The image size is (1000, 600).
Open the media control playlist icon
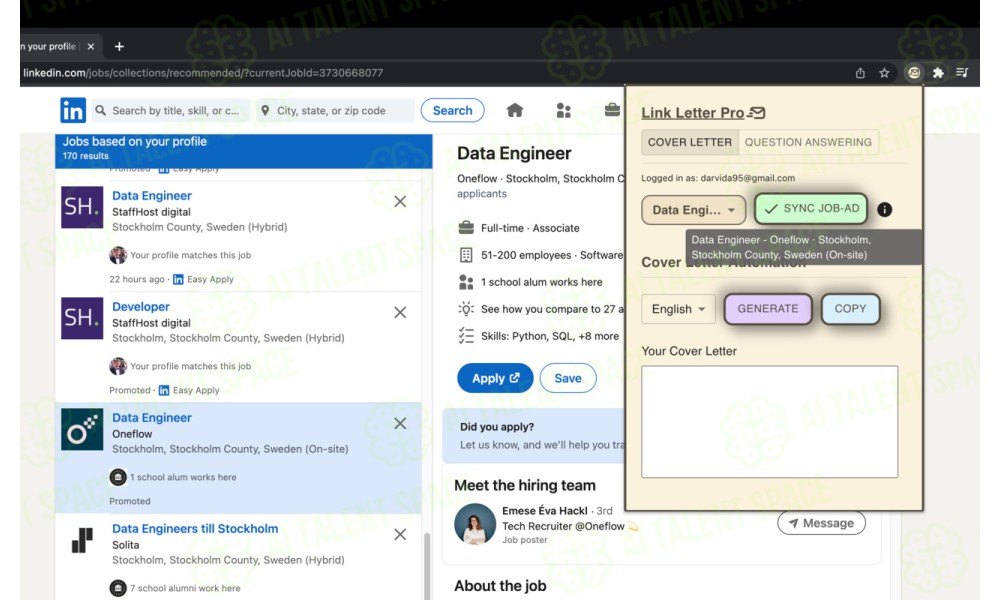pos(962,73)
